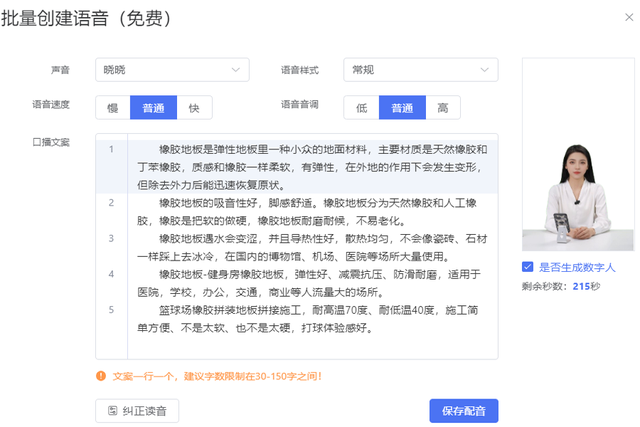Click script line 3 about 遇水会变涩
The image size is (640, 427).
coord(312,247)
